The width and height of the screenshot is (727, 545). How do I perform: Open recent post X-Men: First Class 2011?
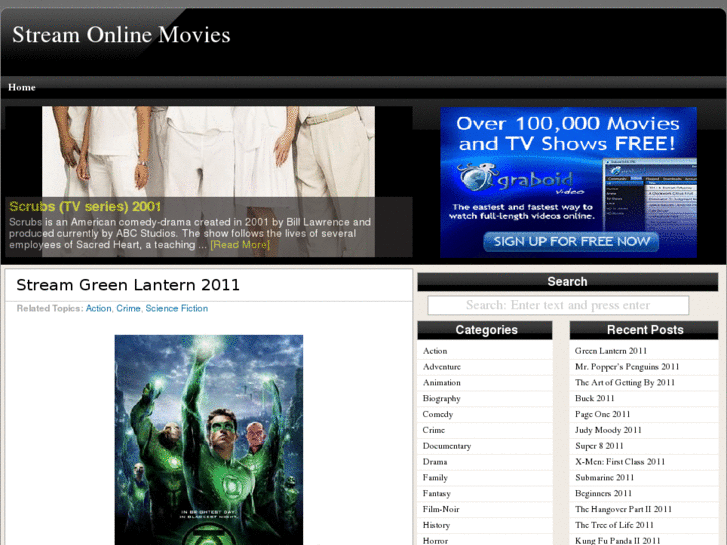(620, 462)
